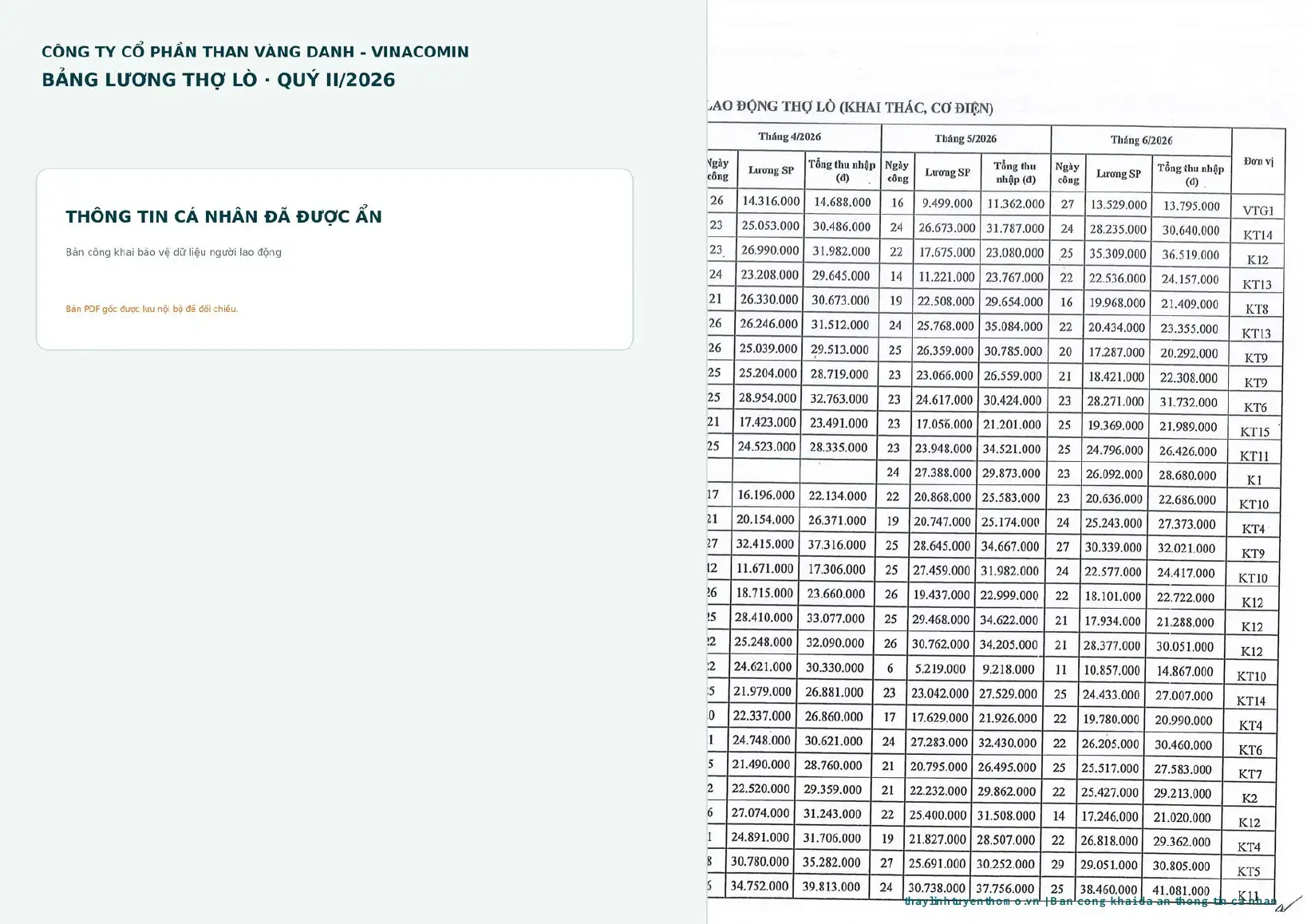Click the unit cell "KT5"

pyautogui.click(x=1249, y=871)
